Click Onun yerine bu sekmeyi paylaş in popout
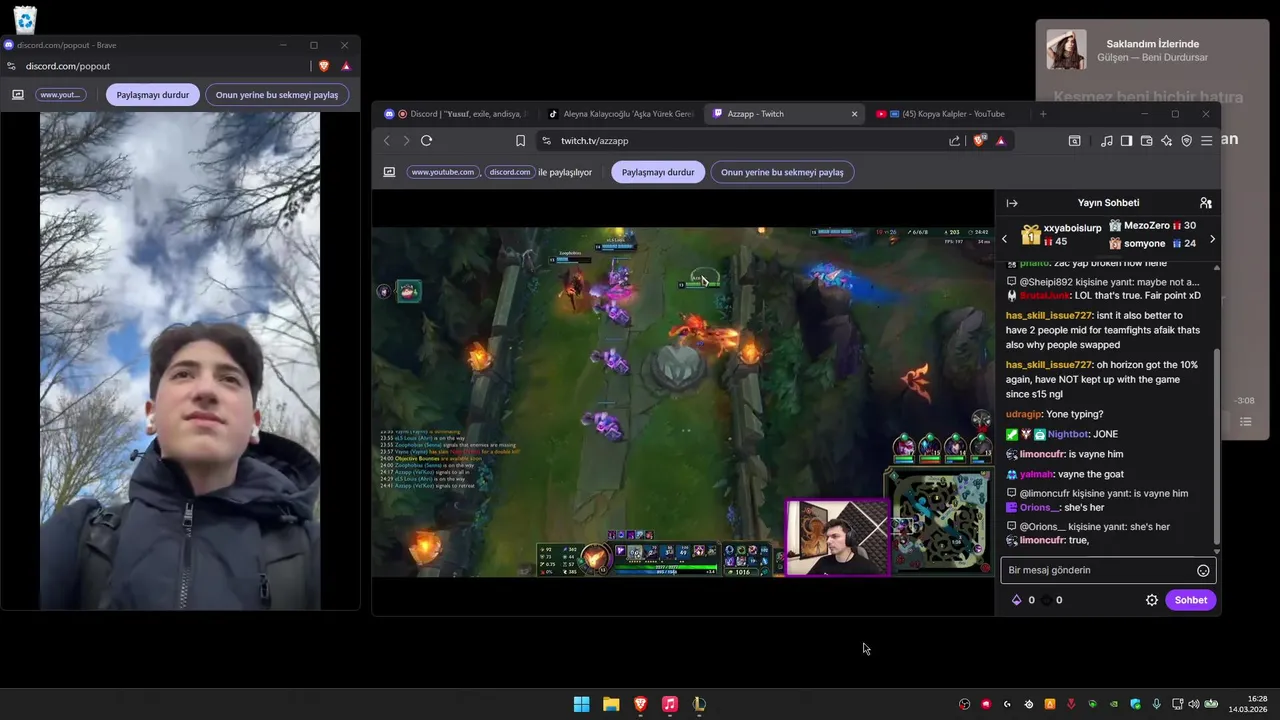This screenshot has width=1280, height=720. (x=277, y=95)
